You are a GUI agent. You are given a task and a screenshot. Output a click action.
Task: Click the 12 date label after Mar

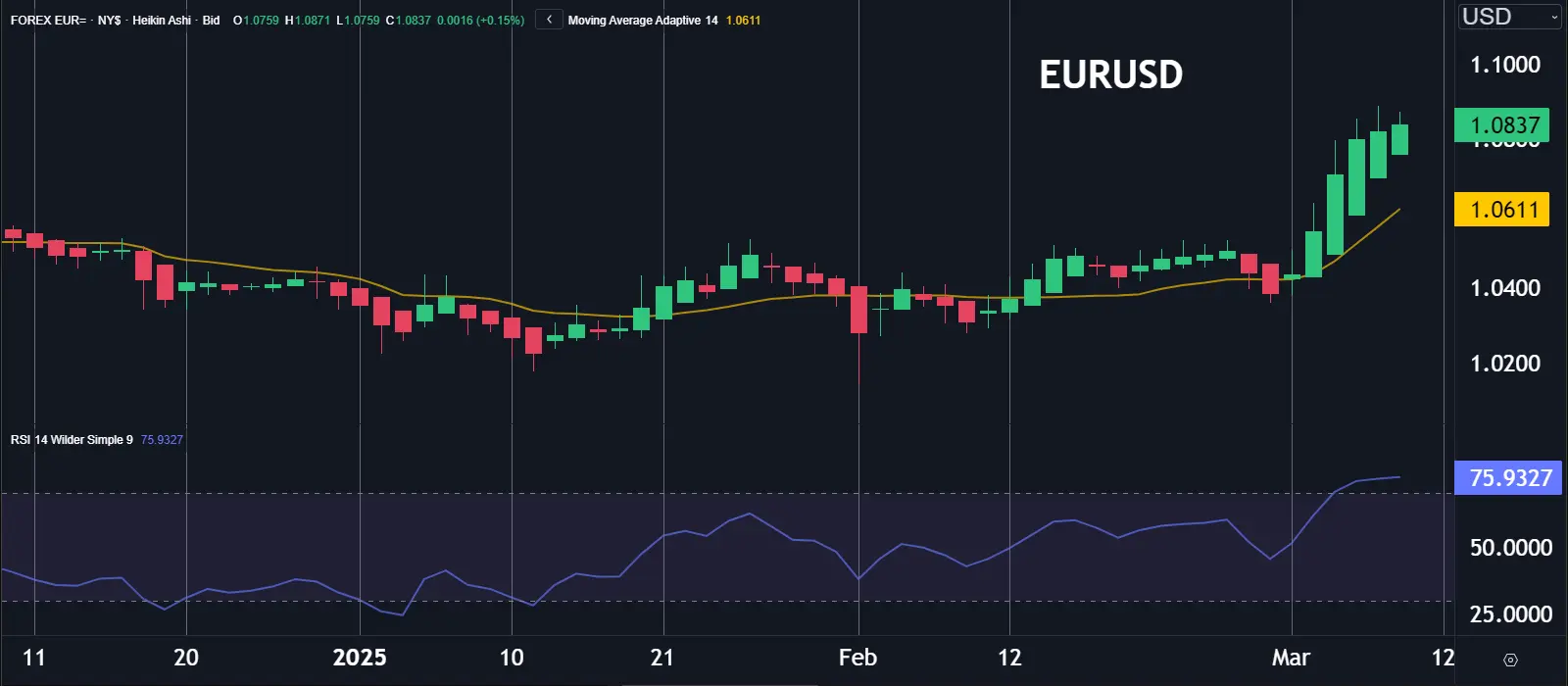coord(1443,658)
